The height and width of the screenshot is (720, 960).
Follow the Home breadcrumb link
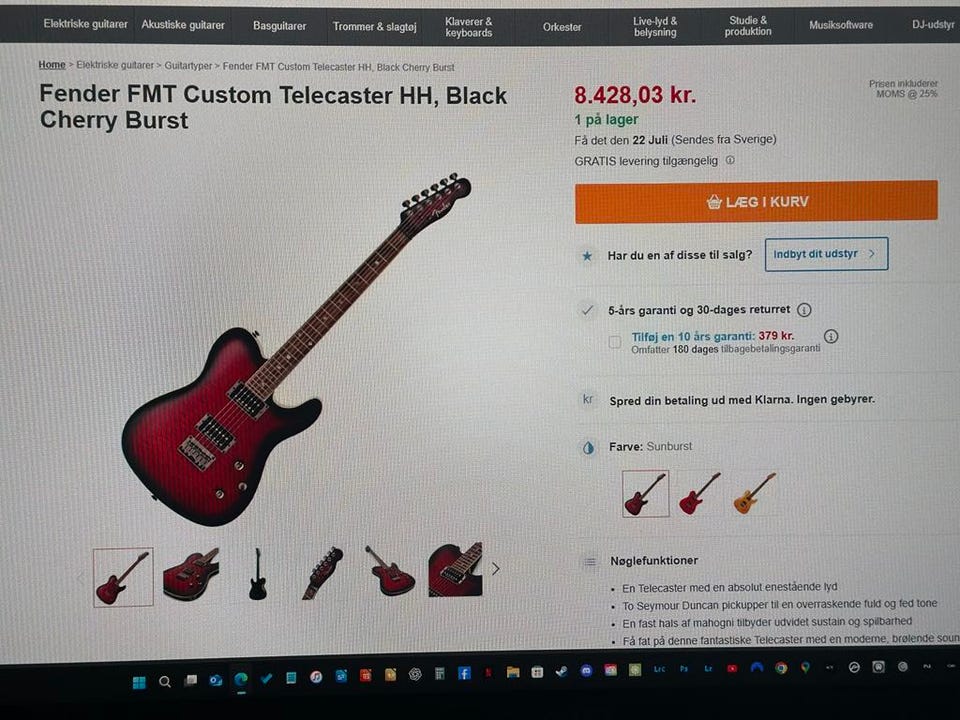pyautogui.click(x=52, y=64)
